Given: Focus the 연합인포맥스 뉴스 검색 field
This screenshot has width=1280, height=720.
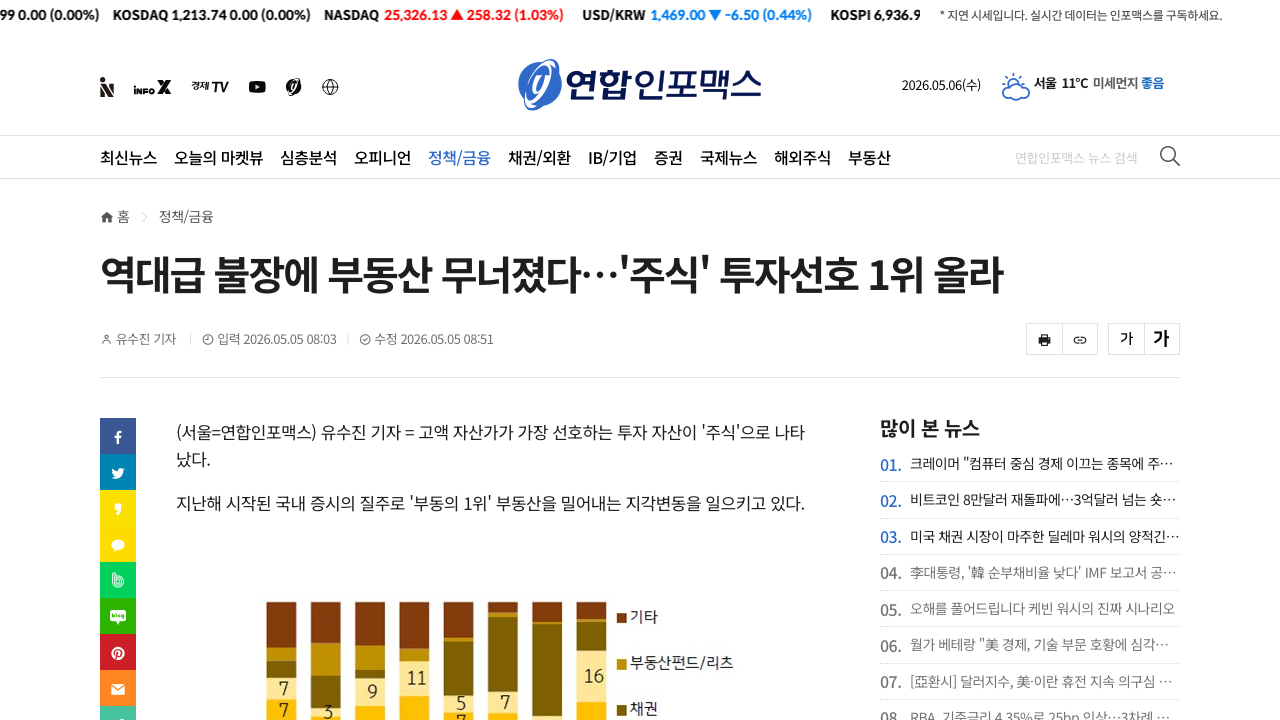Looking at the screenshot, I should (1080, 157).
